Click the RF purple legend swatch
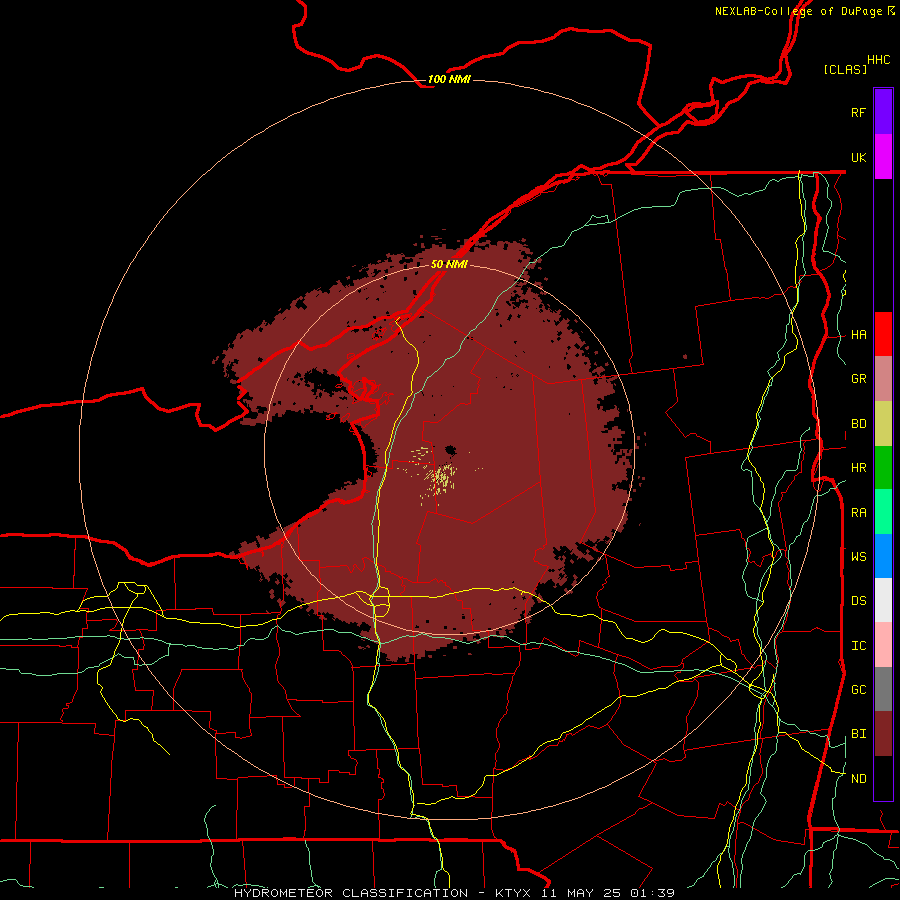Screen dimensions: 900x900 (x=883, y=112)
